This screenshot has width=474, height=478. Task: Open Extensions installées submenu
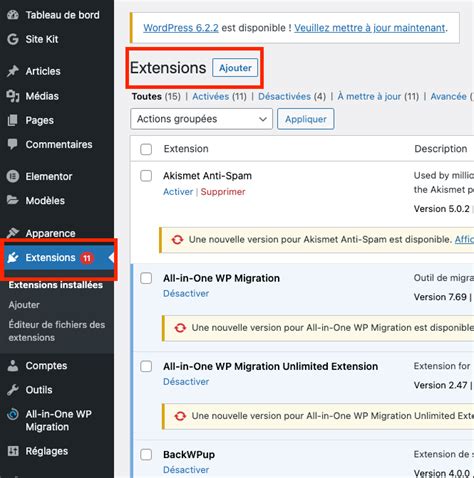(56, 285)
